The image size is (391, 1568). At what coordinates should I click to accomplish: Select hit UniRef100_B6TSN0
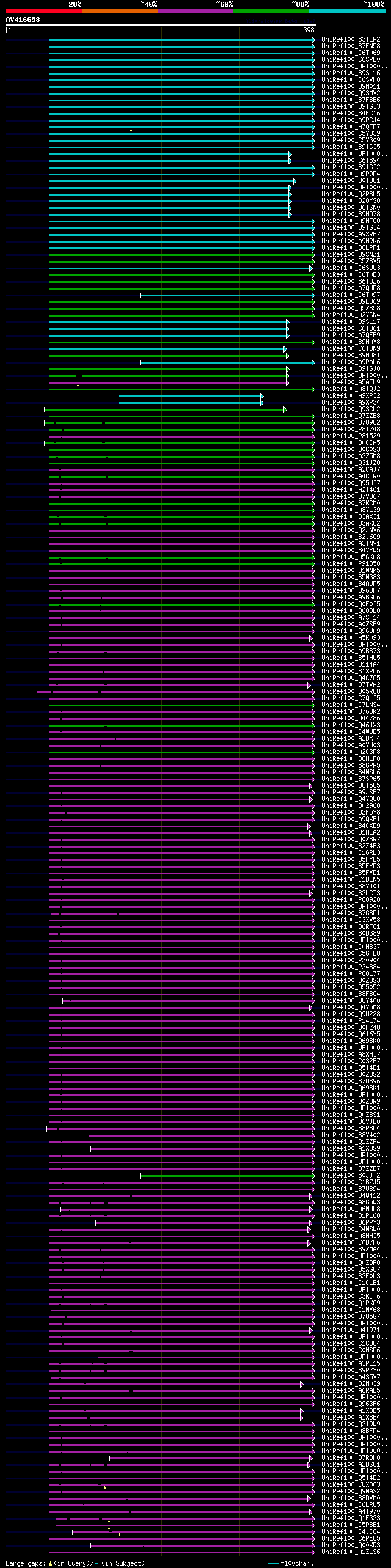click(351, 208)
